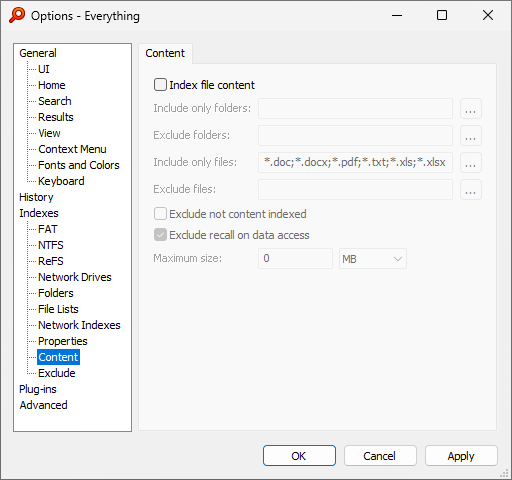Select Indexes in the options tree
This screenshot has width=512, height=480.
[39, 213]
